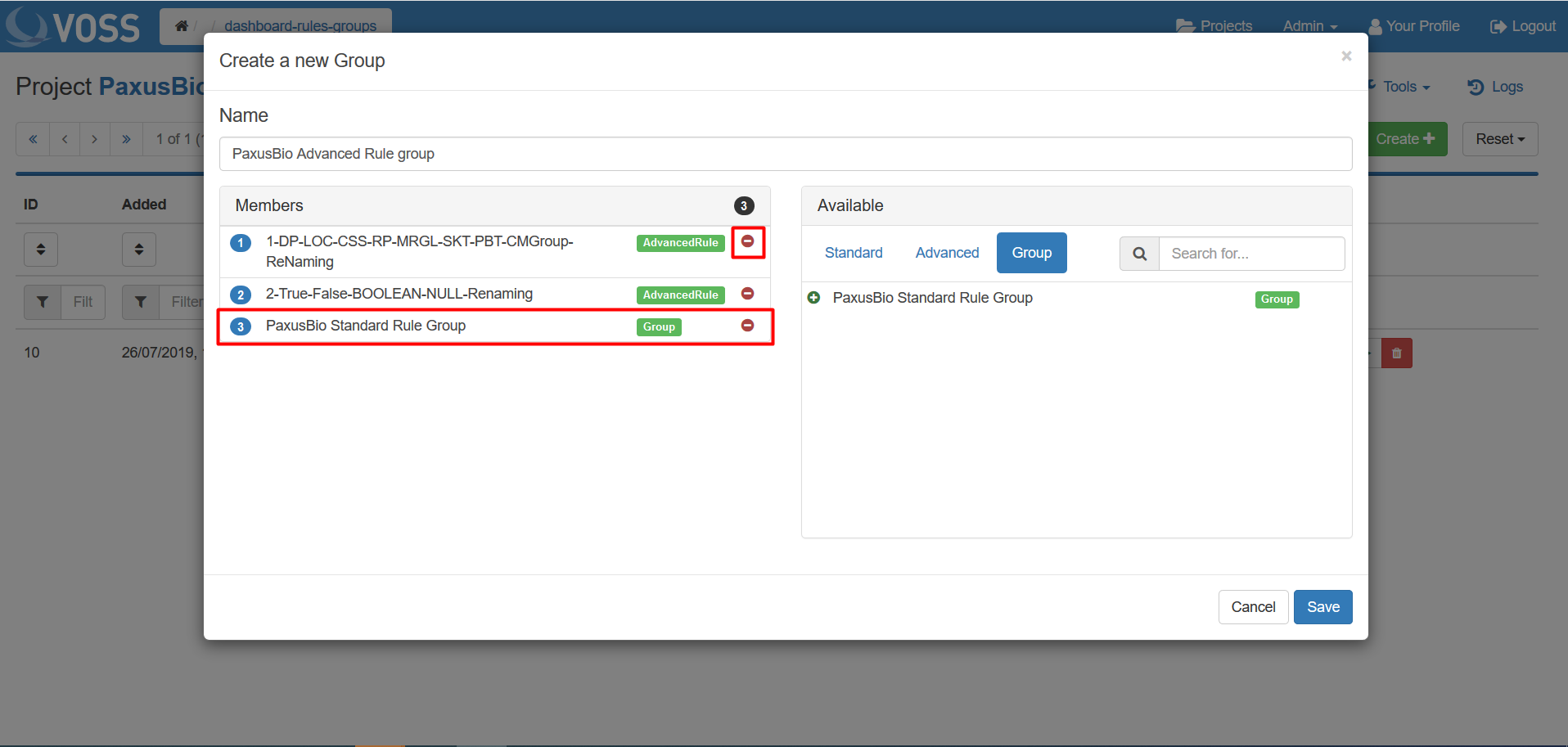
Task: Click the ID column filter icon
Action: (43, 302)
